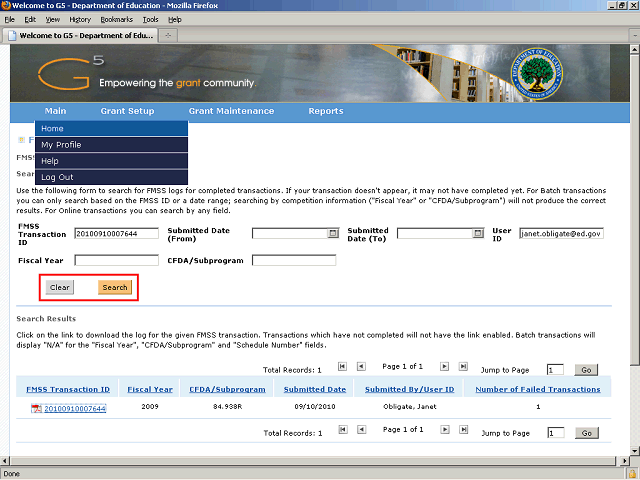The width and height of the screenshot is (640, 480).
Task: Go to next page in top pager
Action: pos(444,367)
